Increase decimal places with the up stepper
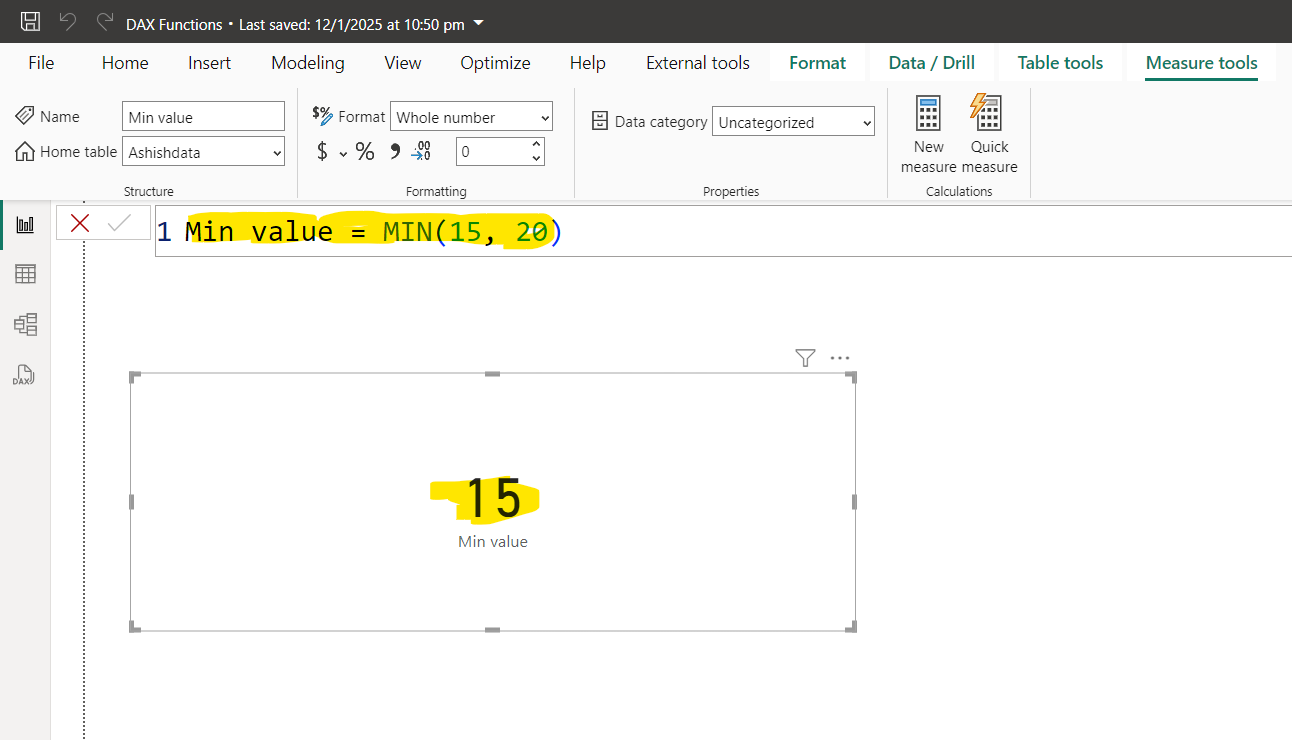This screenshot has width=1292, height=740. tap(536, 144)
